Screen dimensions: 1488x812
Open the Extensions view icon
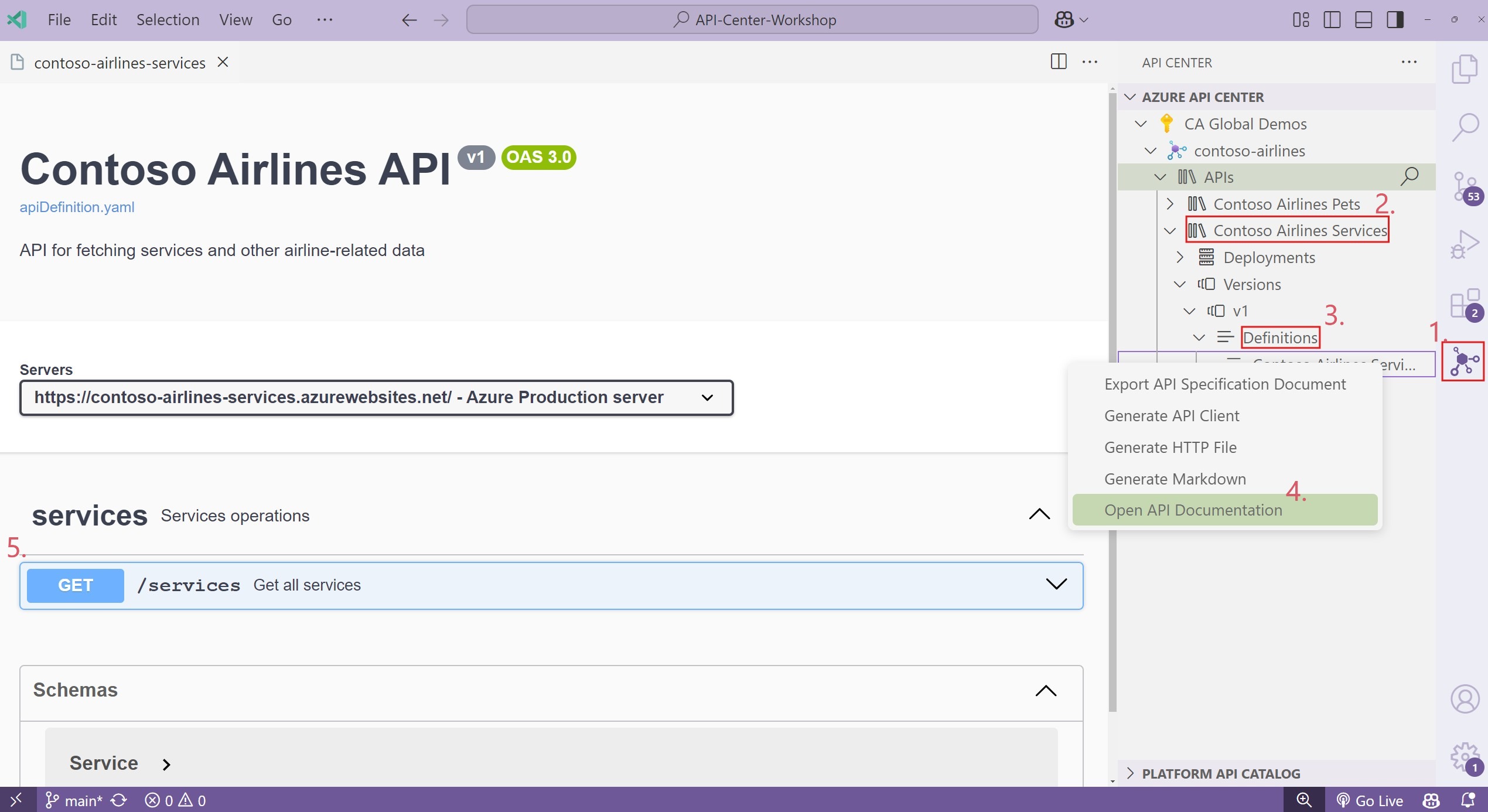[x=1465, y=303]
